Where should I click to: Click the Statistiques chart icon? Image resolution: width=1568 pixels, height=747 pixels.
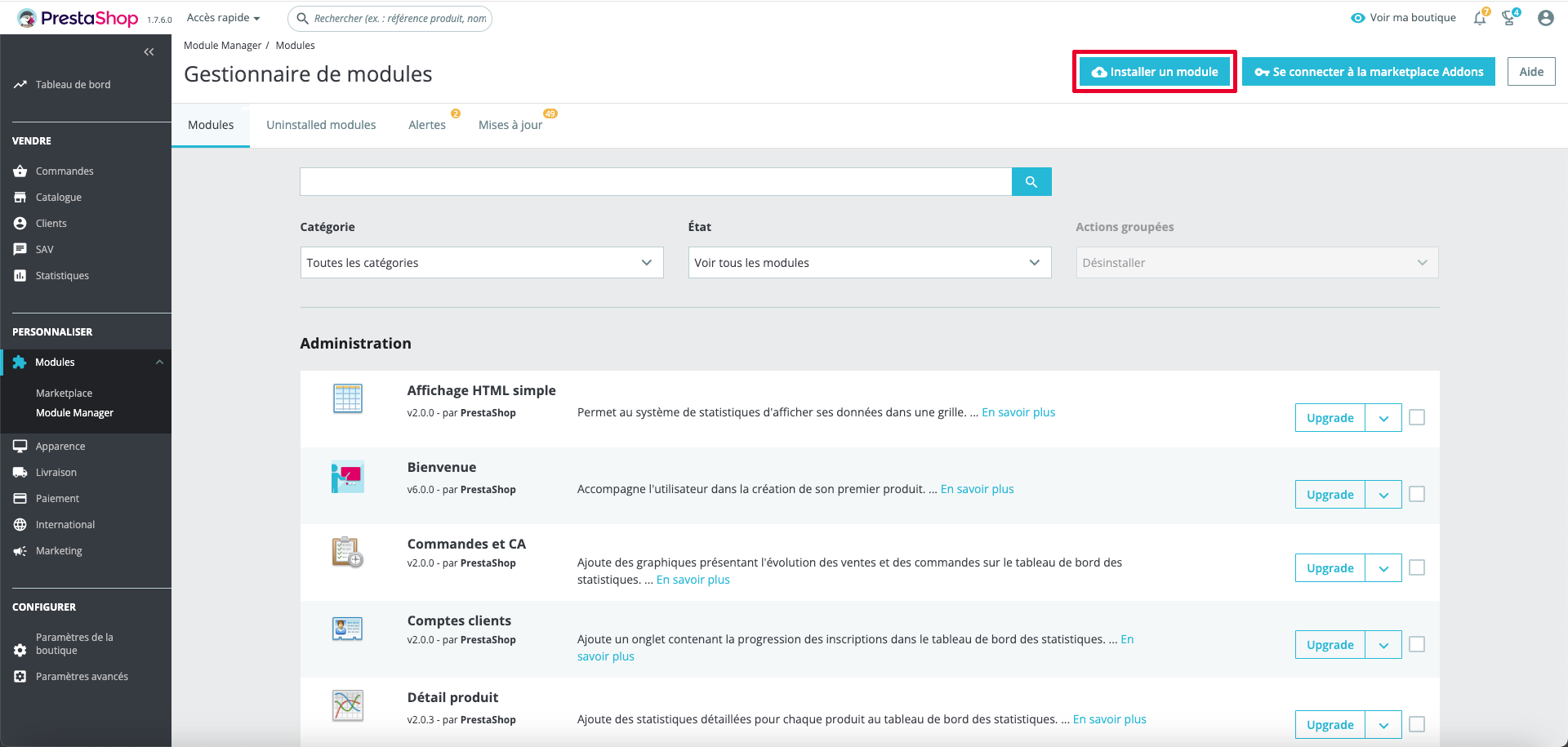point(20,276)
